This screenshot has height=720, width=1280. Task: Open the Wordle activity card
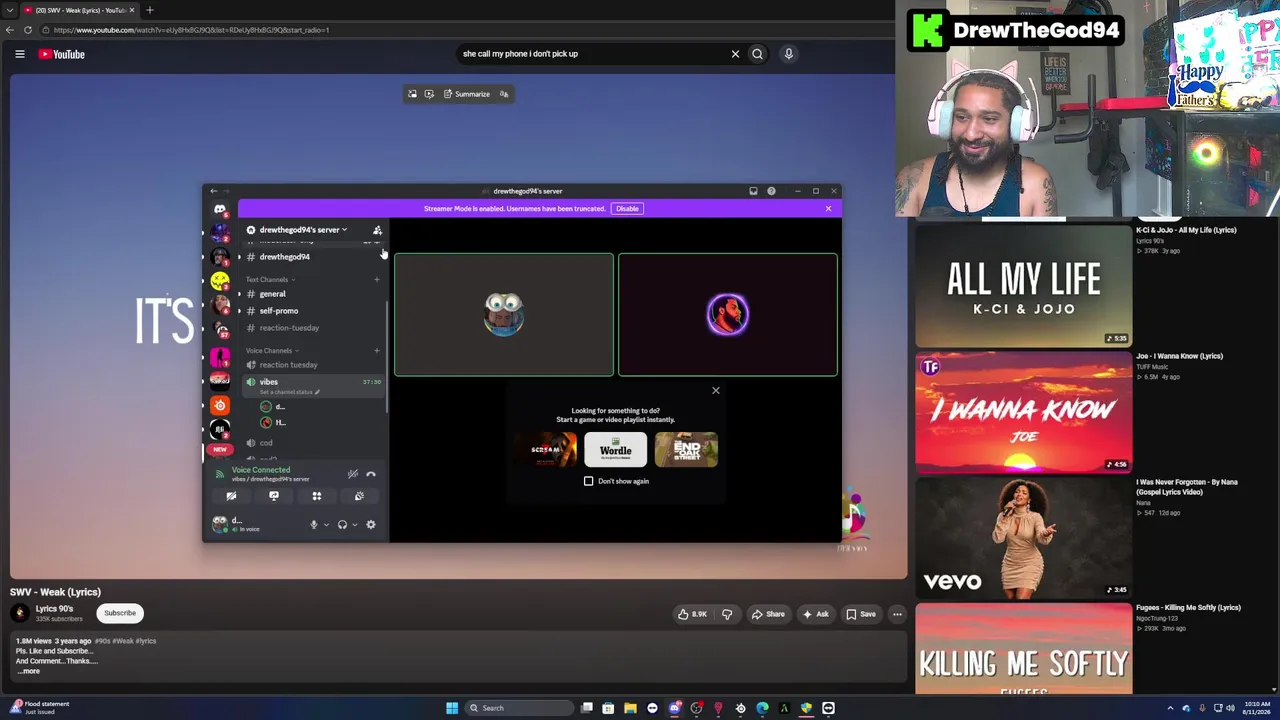point(615,450)
